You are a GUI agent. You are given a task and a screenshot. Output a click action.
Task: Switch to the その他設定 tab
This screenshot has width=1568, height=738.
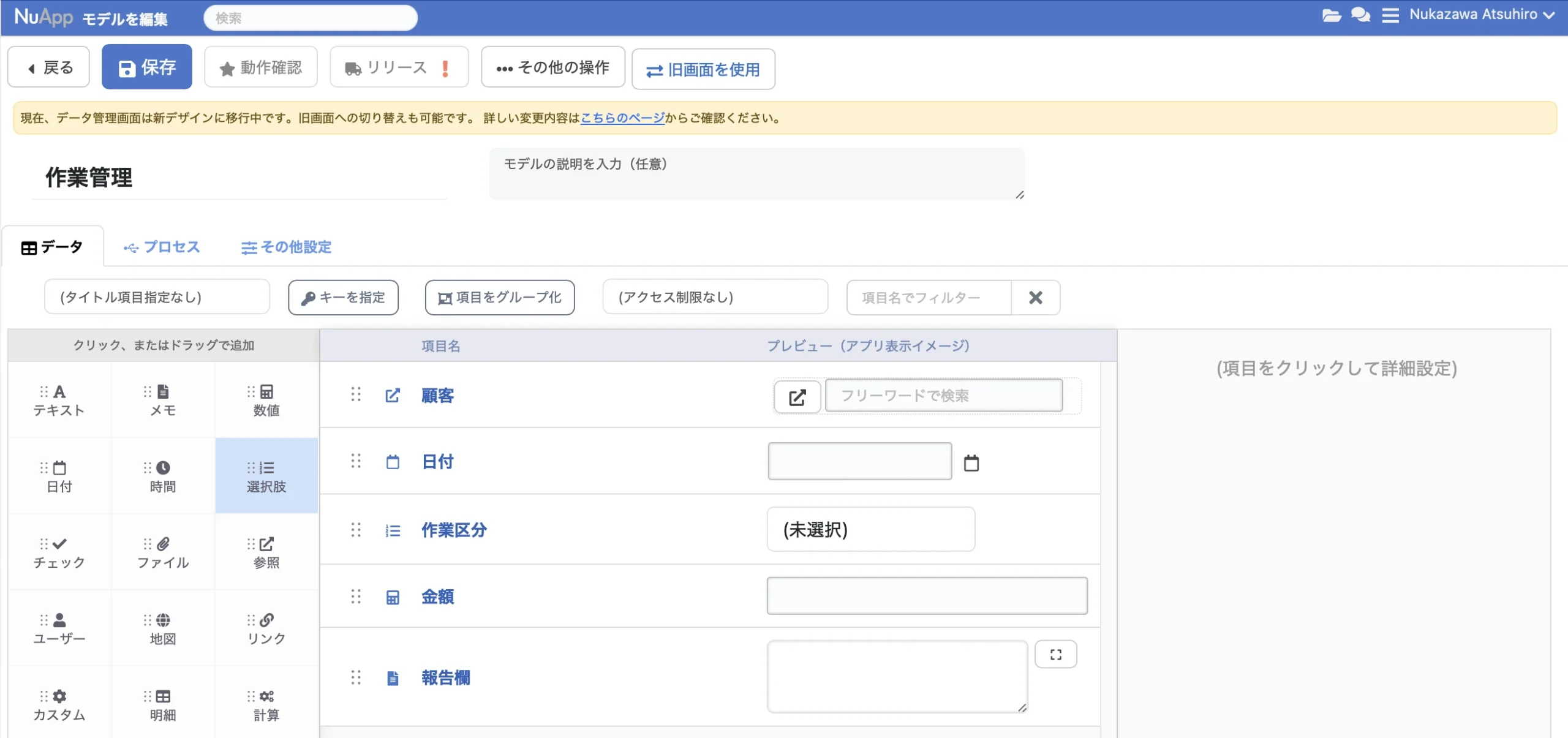(286, 247)
